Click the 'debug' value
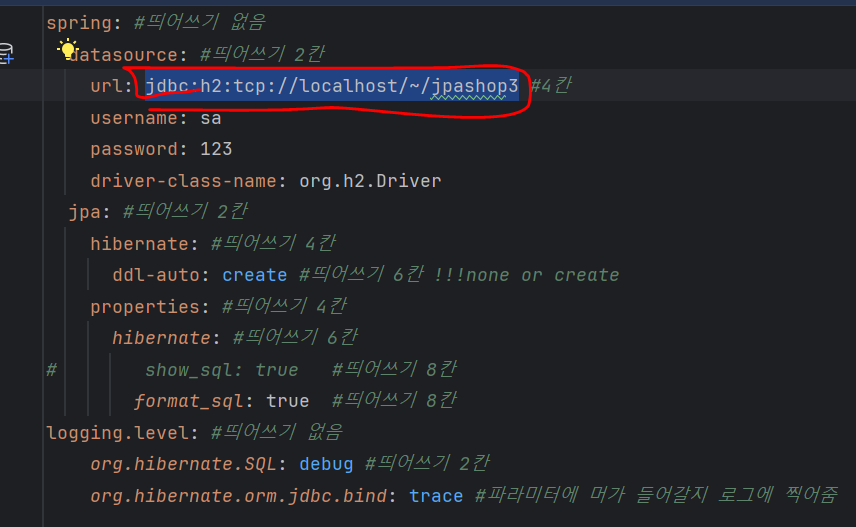The height and width of the screenshot is (527, 856). click(x=326, y=464)
